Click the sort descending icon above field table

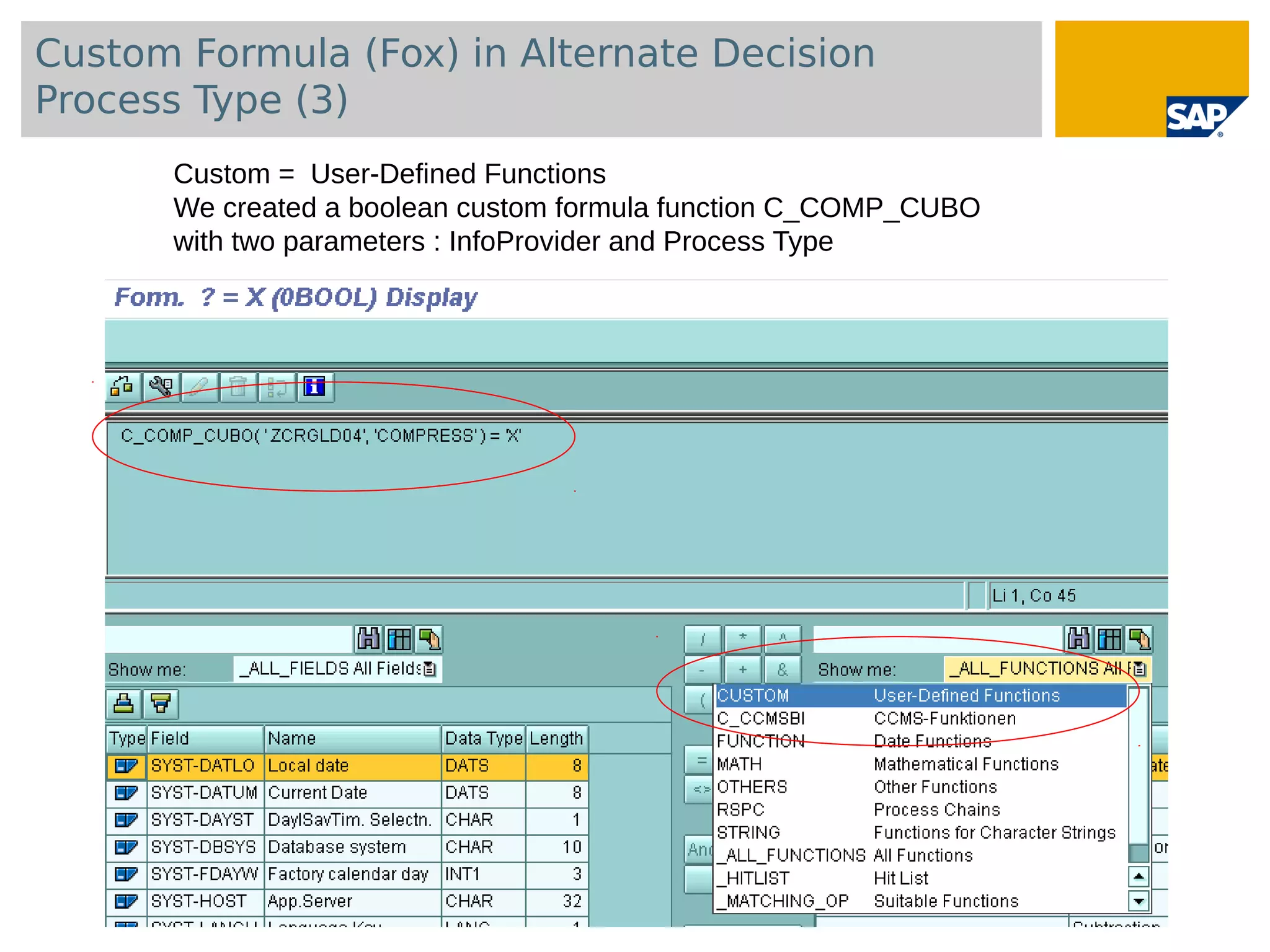coord(161,703)
